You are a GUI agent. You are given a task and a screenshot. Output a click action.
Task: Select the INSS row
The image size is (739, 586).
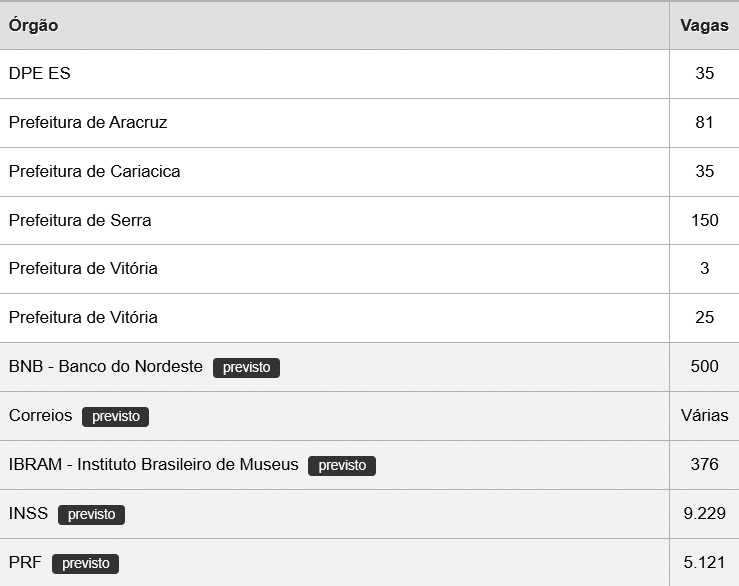click(x=28, y=514)
